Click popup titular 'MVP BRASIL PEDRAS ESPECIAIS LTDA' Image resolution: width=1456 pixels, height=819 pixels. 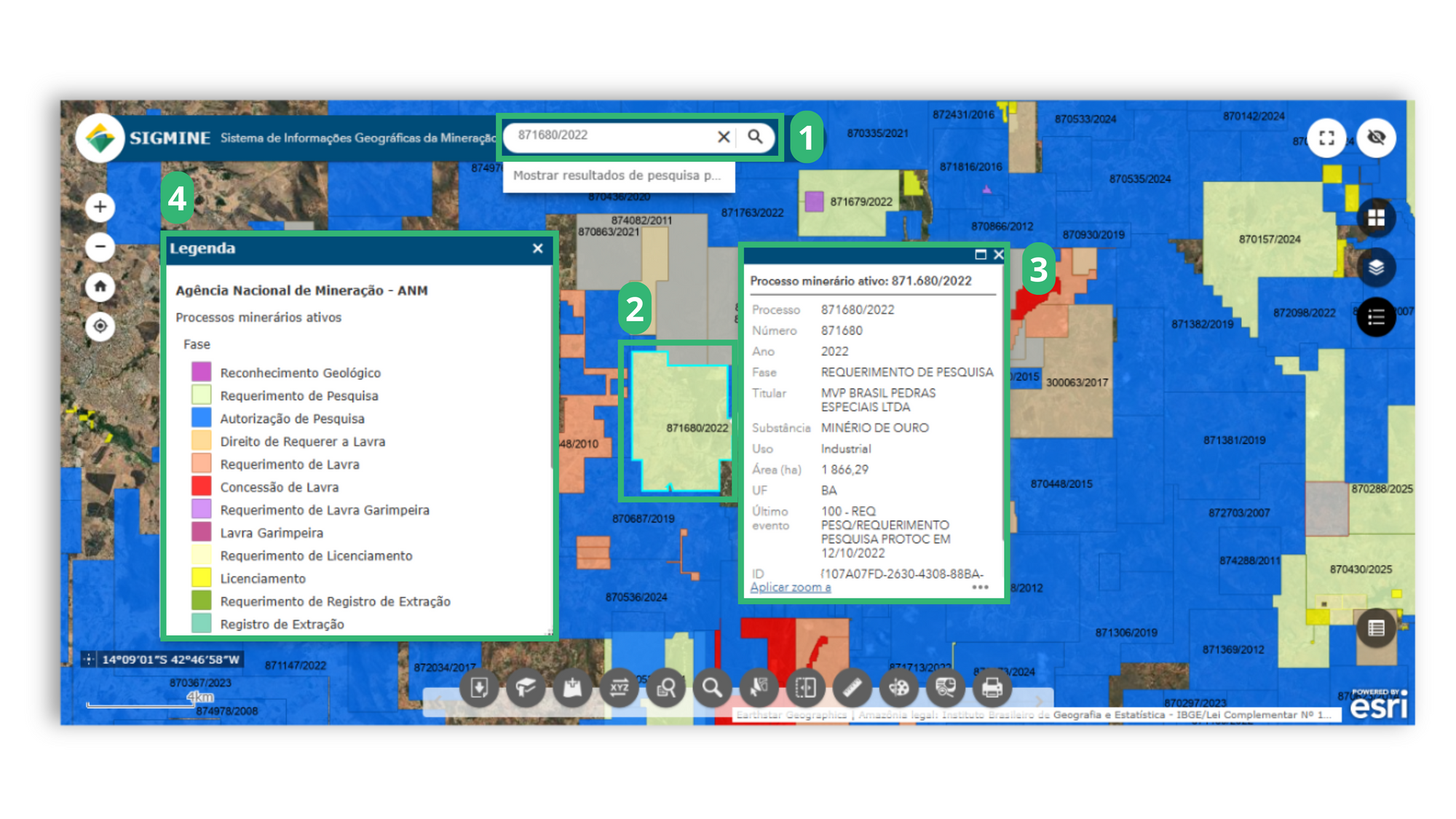pyautogui.click(x=878, y=400)
